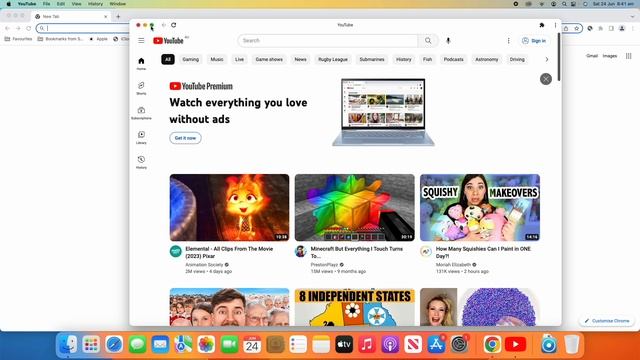This screenshot has width=640, height=360.
Task: Open Gmail link in Chrome window
Action: 592,56
